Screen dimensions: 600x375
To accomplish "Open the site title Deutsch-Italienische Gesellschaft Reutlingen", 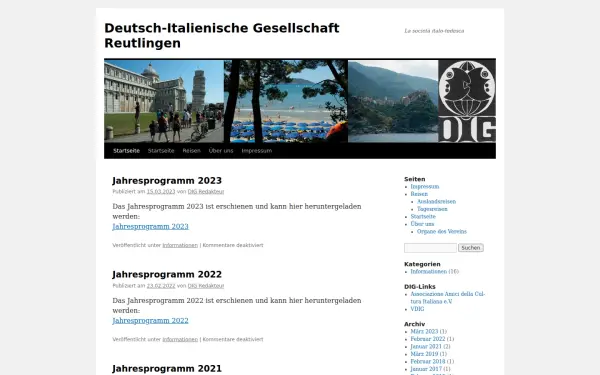I will (x=222, y=36).
